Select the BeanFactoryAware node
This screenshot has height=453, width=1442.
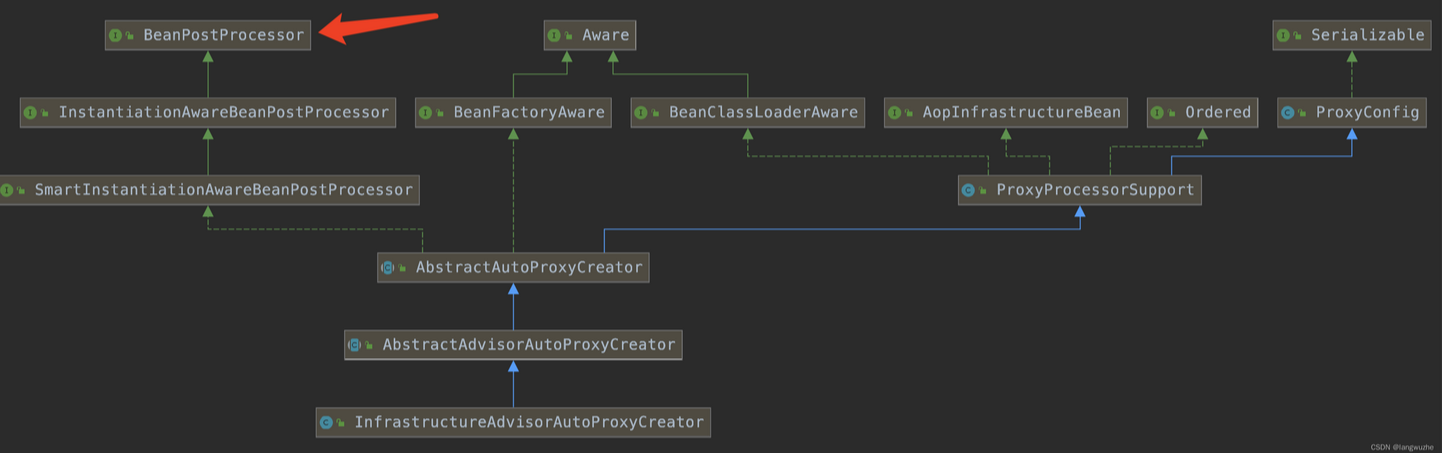coord(514,112)
